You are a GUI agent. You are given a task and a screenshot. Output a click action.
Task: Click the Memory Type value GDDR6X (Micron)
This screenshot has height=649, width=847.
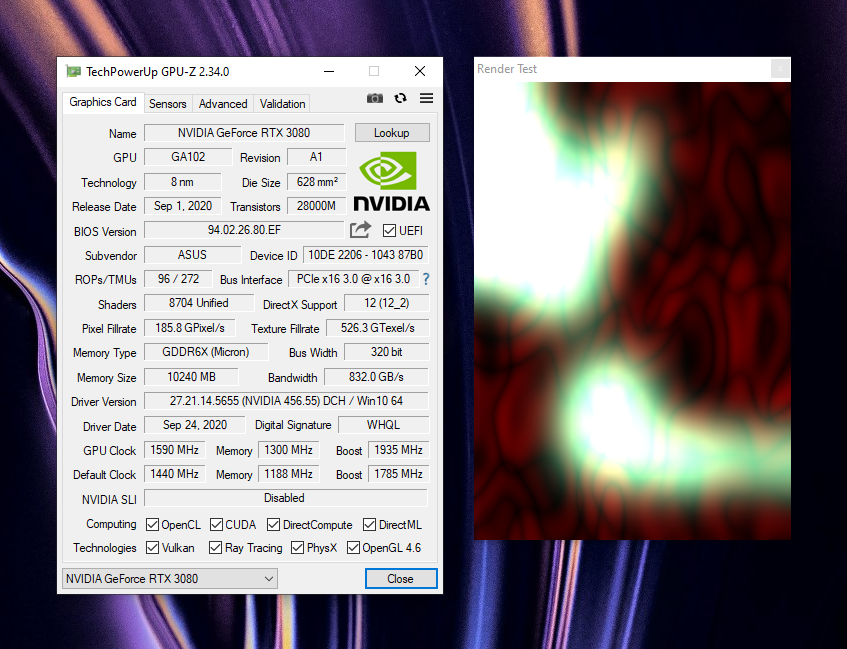coord(206,352)
